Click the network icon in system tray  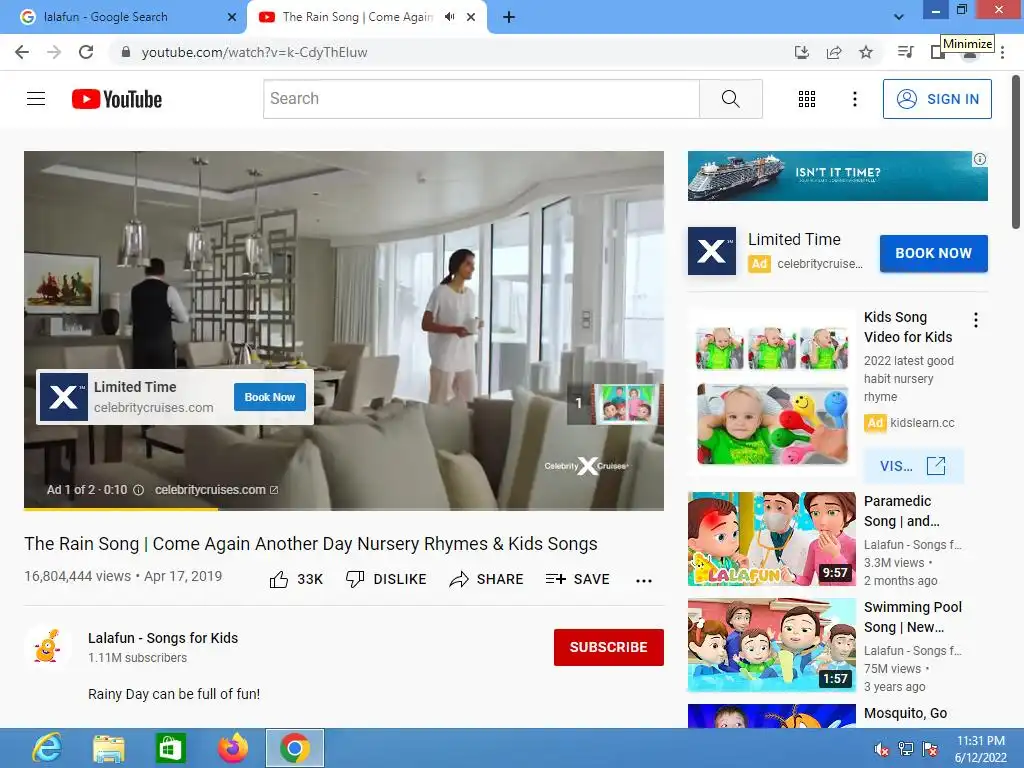pos(905,749)
